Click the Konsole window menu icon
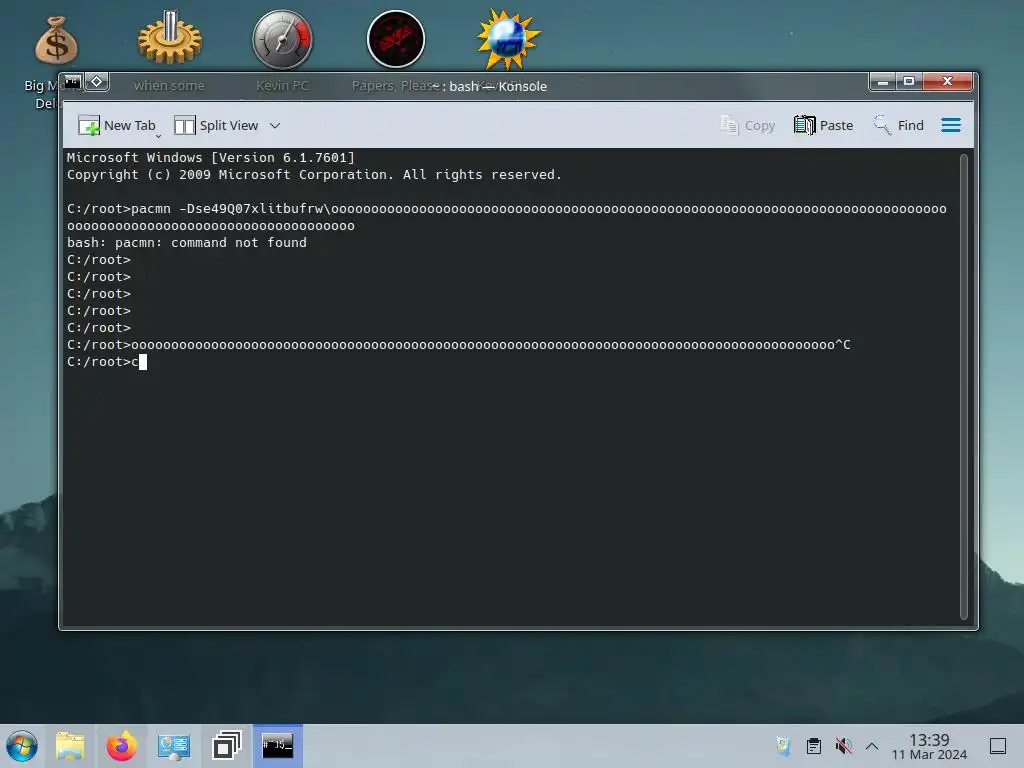Image resolution: width=1024 pixels, height=768 pixels. 73,82
